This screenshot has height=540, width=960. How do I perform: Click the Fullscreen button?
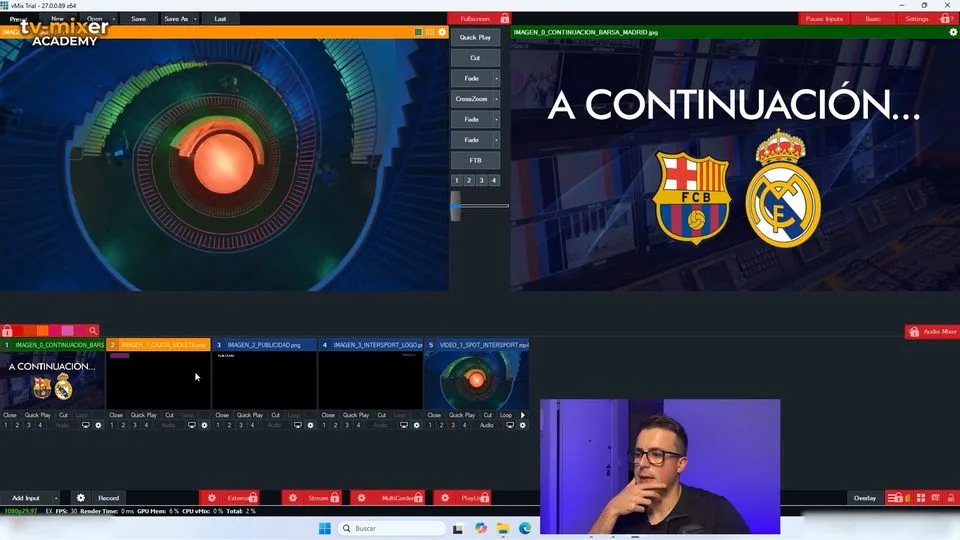[479, 19]
